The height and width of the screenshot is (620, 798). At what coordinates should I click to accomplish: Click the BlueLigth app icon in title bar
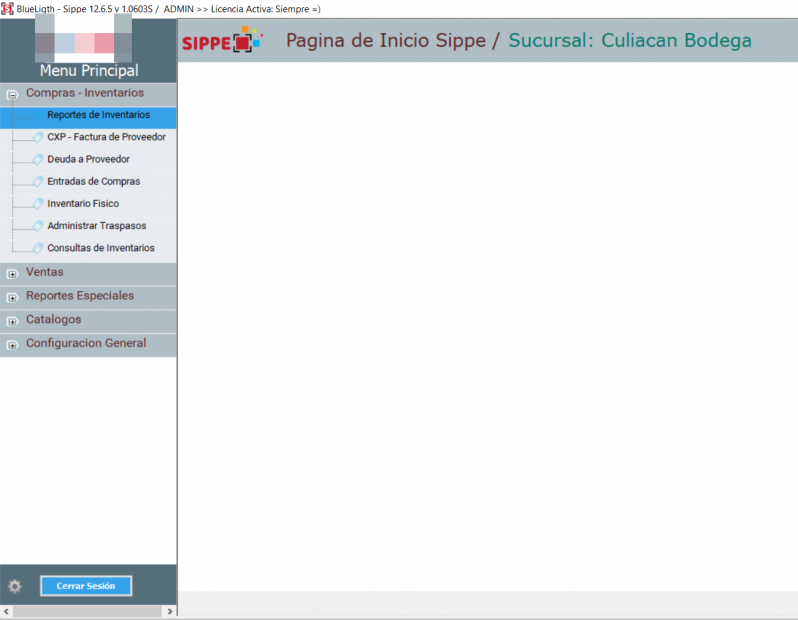(7, 8)
